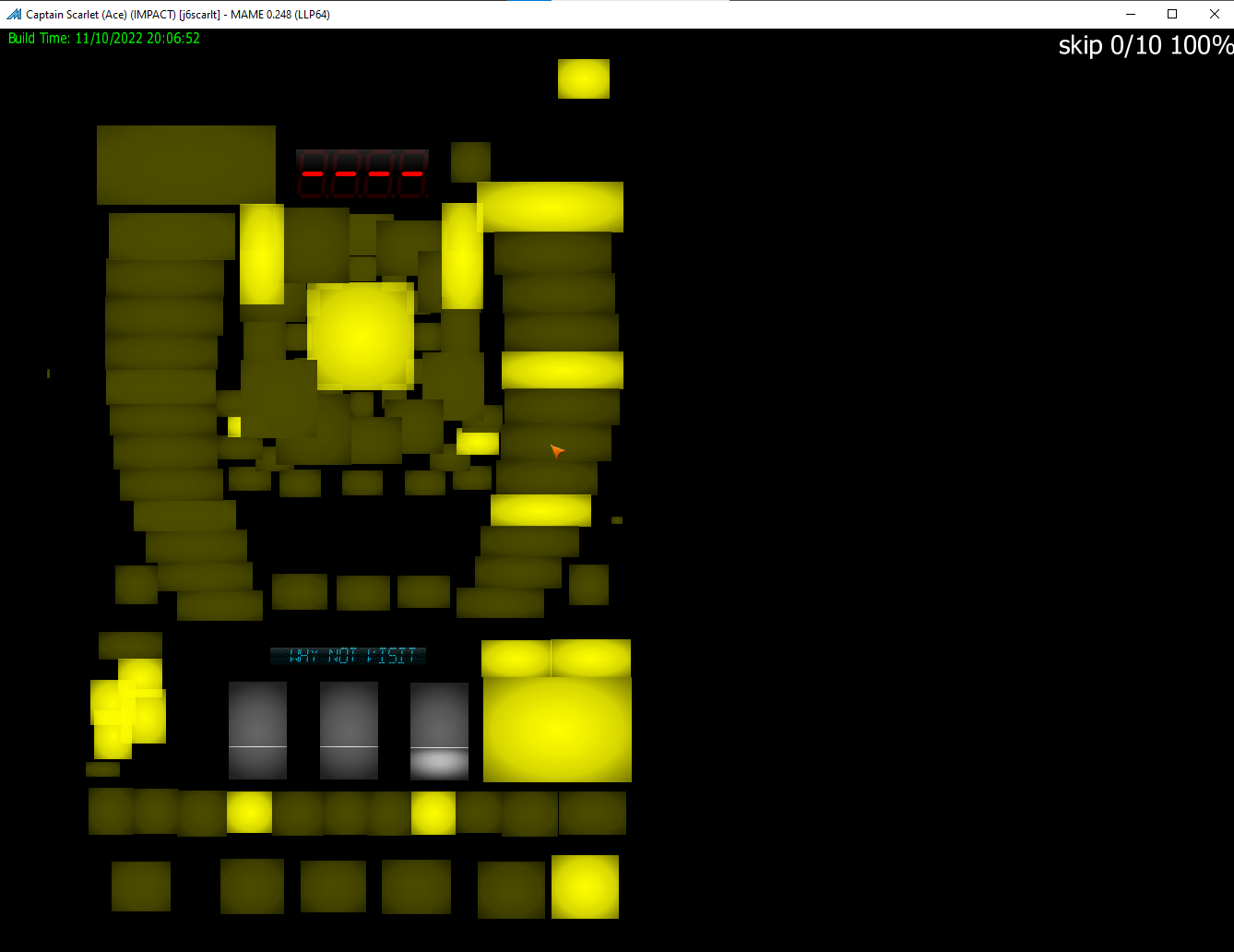
Task: Click the lit lamp directly above huge lit lamp, right half
Action: (x=591, y=658)
